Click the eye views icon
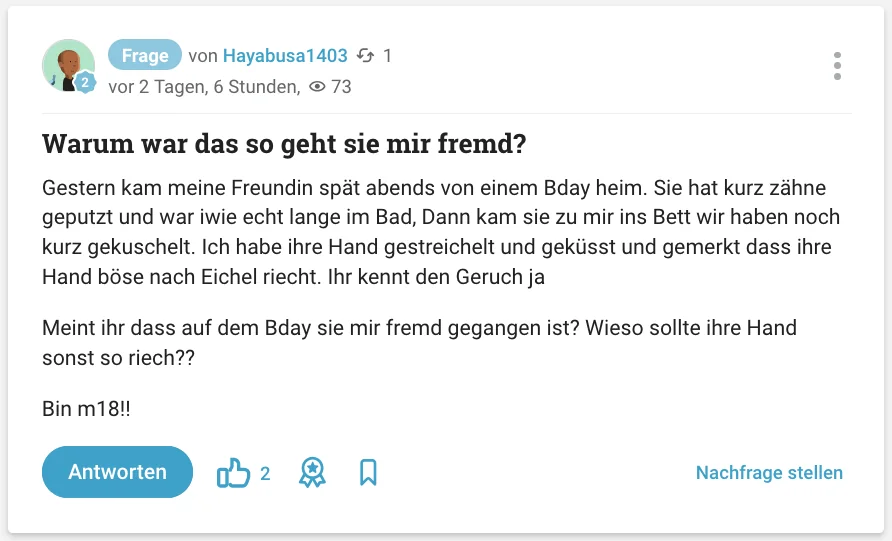The image size is (892, 541). (x=318, y=87)
